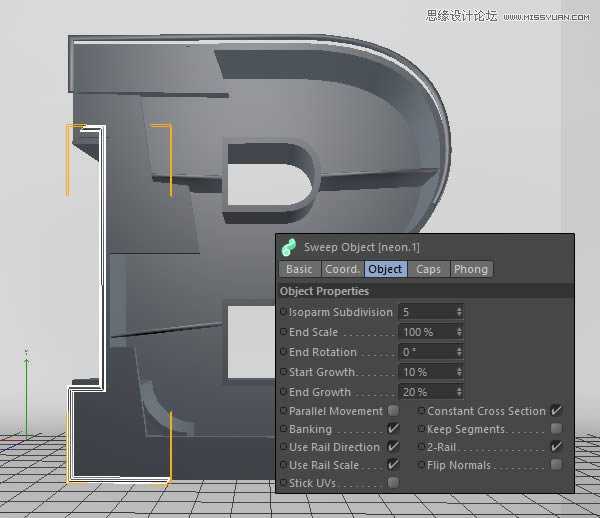Click keyframe dot beside End Scale
The width and height of the screenshot is (600, 518).
(284, 332)
